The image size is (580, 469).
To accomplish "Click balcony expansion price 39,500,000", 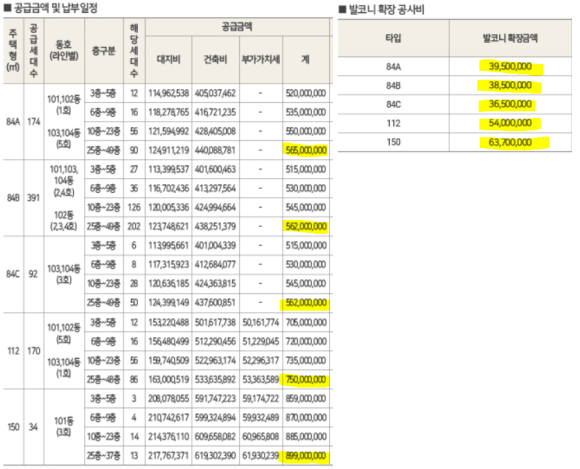I will tap(510, 67).
